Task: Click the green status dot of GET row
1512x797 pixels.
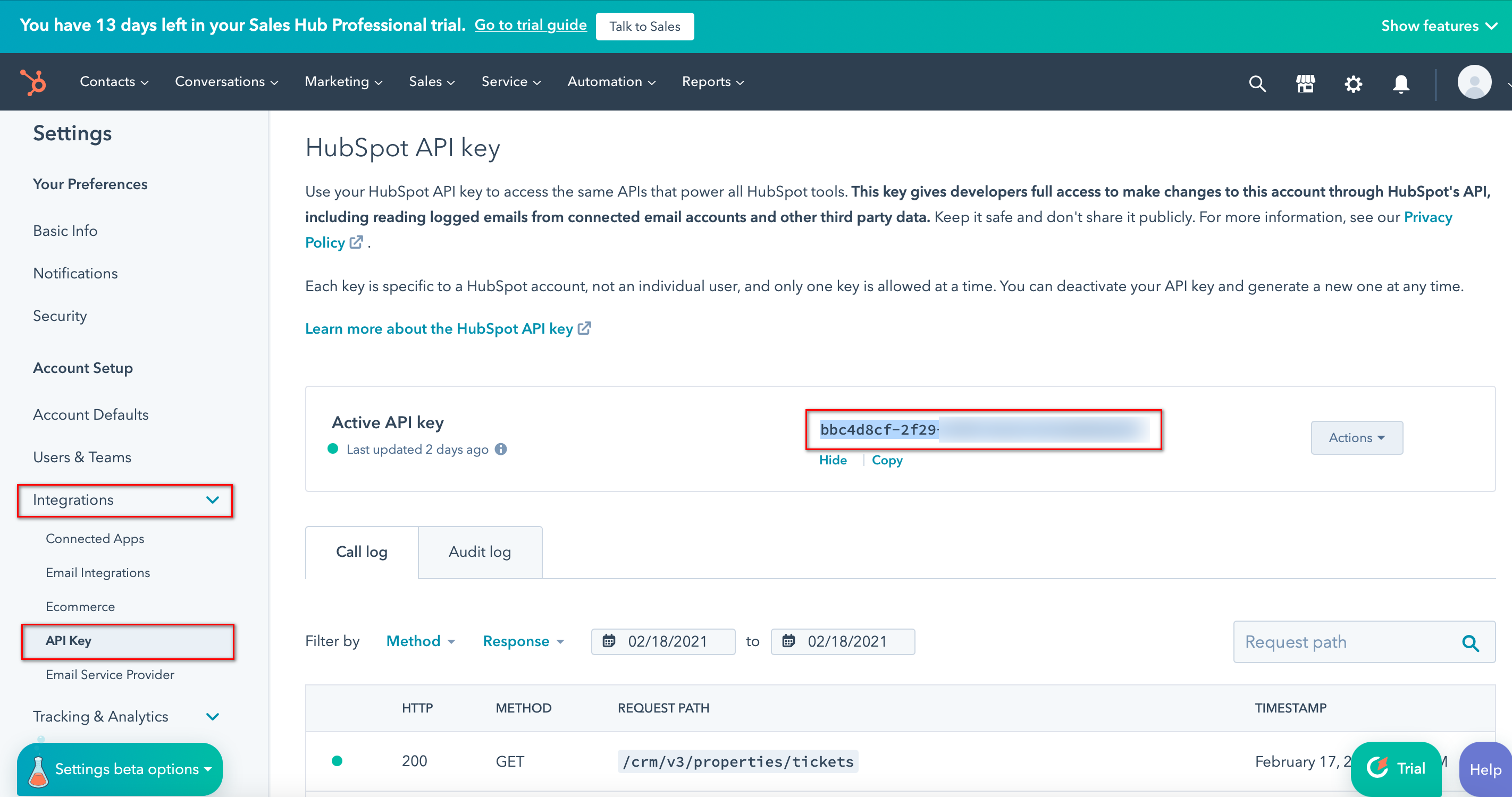Action: (337, 761)
